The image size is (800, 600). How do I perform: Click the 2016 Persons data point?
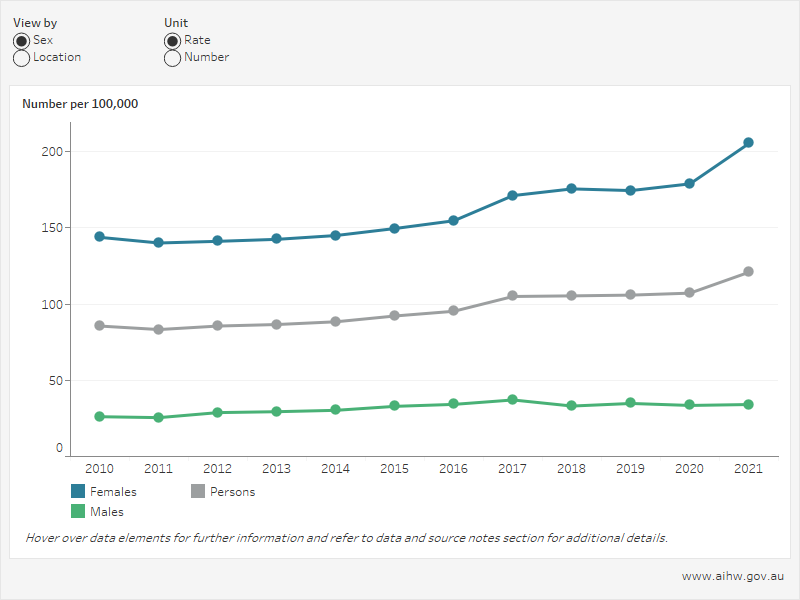click(x=454, y=311)
